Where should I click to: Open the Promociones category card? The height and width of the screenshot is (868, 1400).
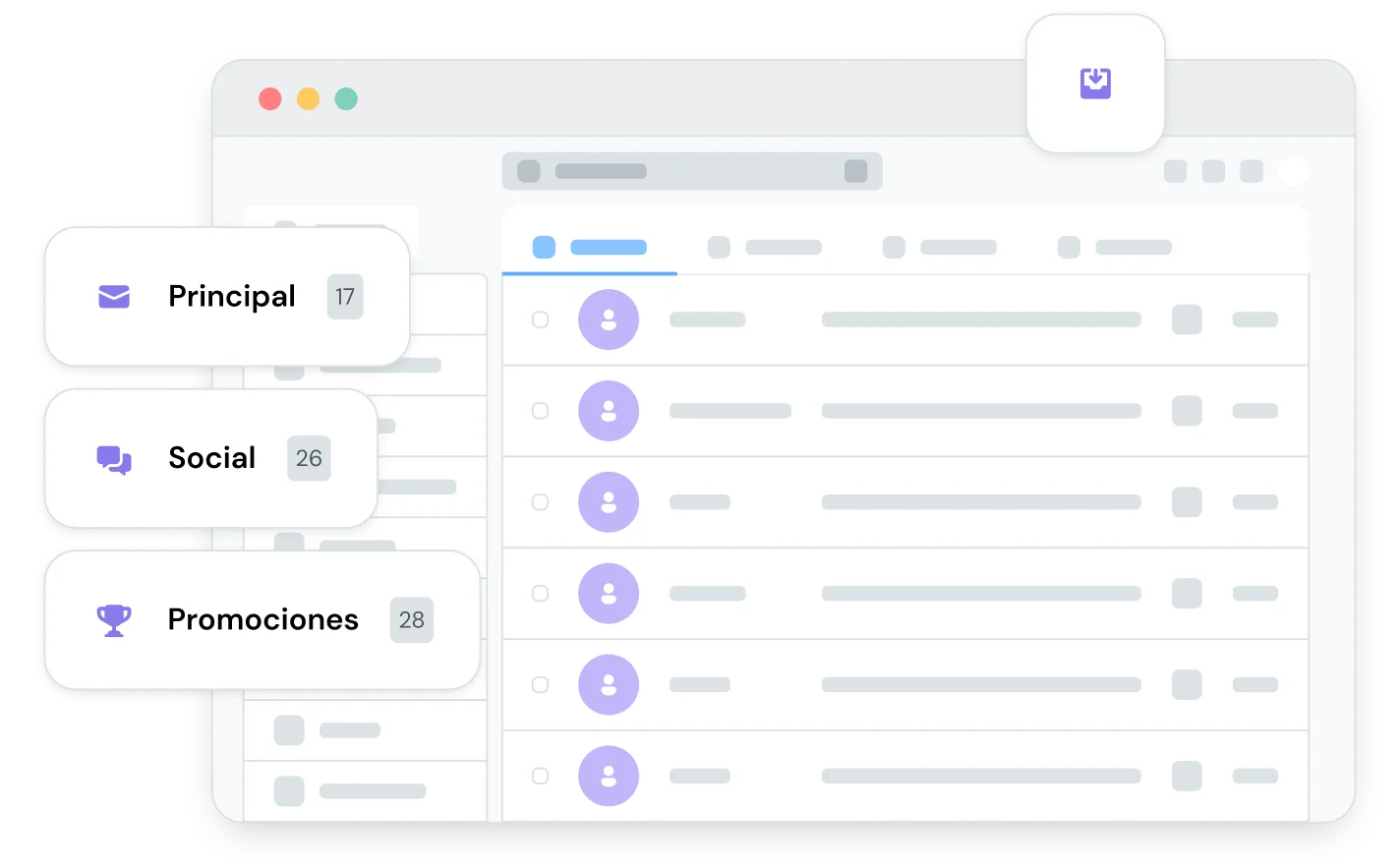(x=262, y=620)
